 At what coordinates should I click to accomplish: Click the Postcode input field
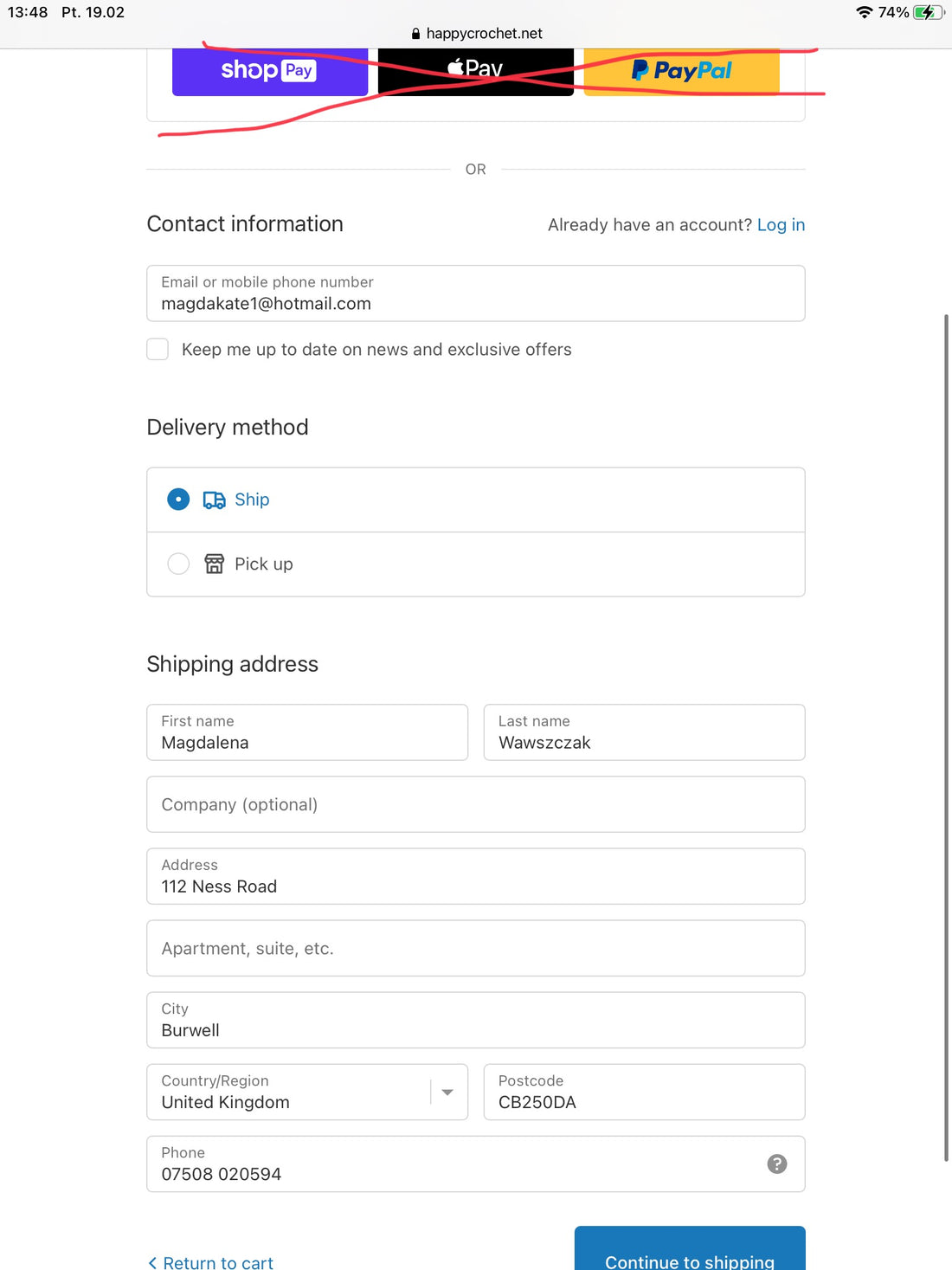(x=644, y=1092)
